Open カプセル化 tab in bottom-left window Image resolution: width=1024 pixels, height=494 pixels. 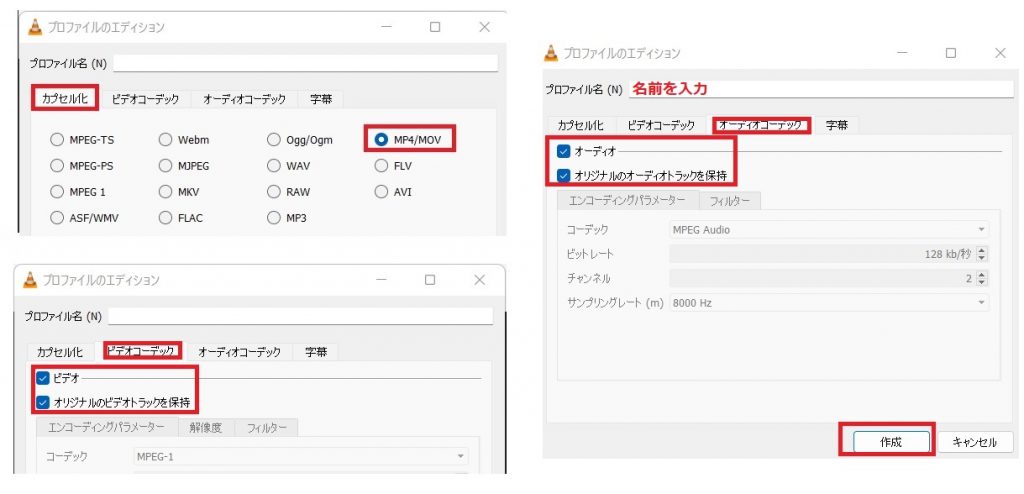pyautogui.click(x=60, y=352)
